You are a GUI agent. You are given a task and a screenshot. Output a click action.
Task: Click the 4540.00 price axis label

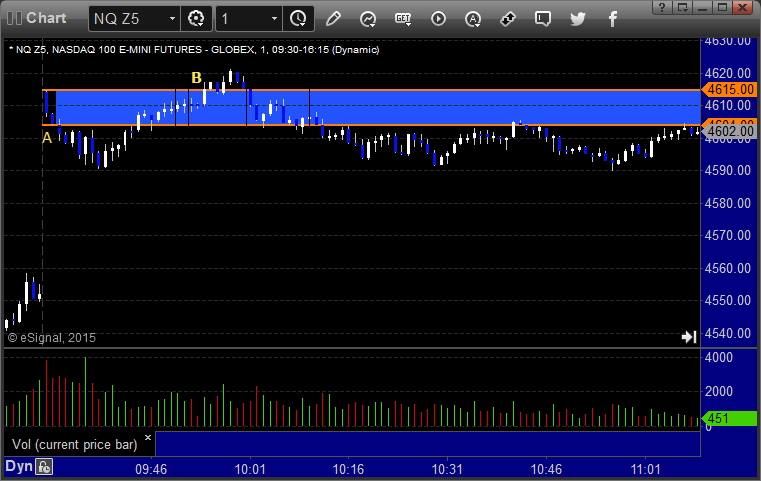pos(728,333)
